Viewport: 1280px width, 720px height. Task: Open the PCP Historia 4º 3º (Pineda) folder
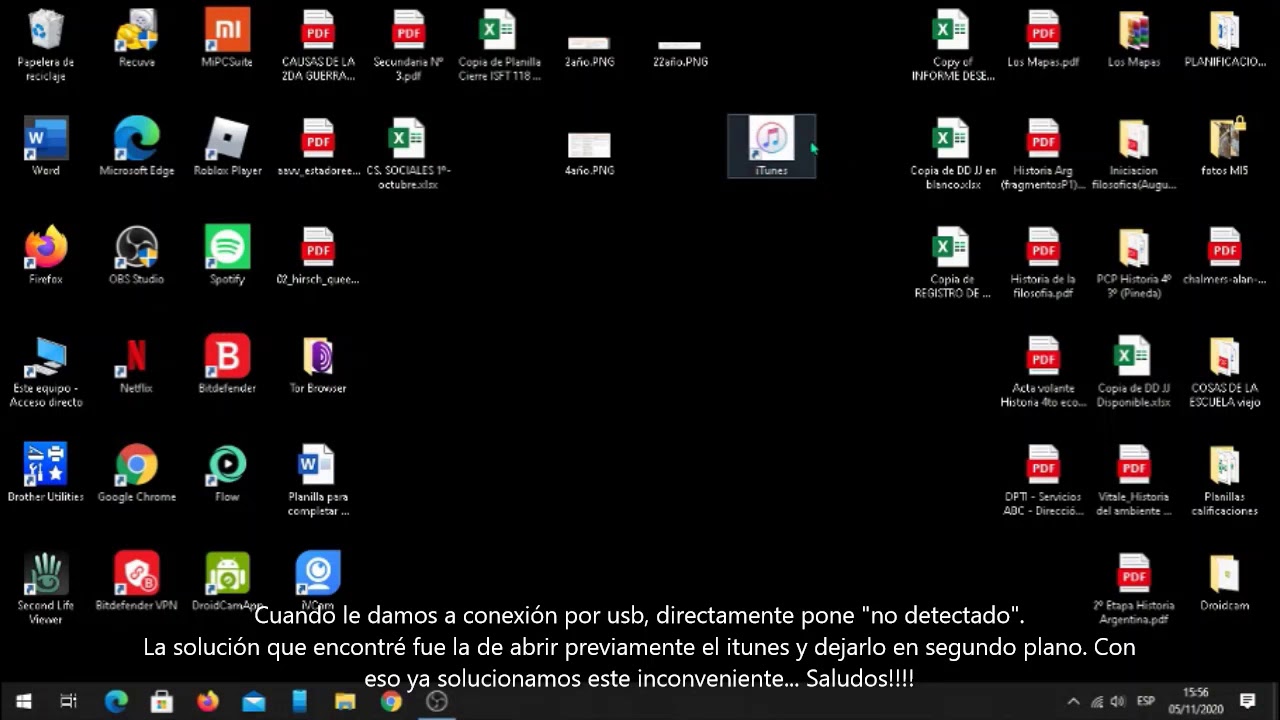click(1134, 263)
